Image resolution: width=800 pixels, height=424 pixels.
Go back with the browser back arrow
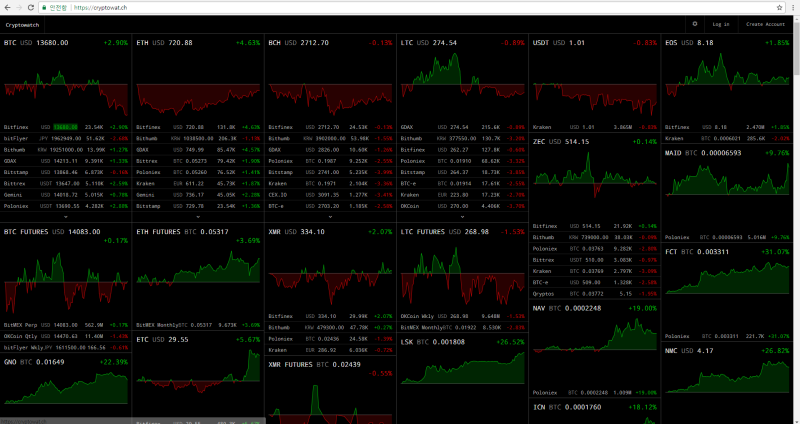[7, 8]
